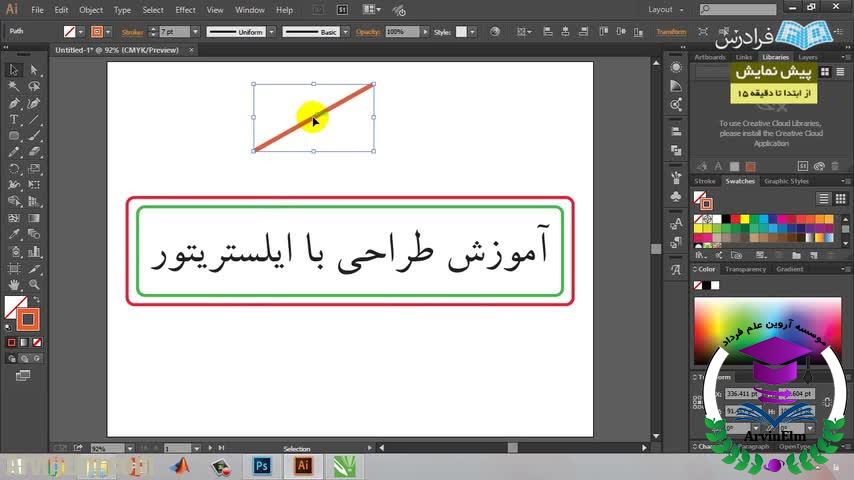Select the Eraser tool
854x480 pixels.
[34, 152]
